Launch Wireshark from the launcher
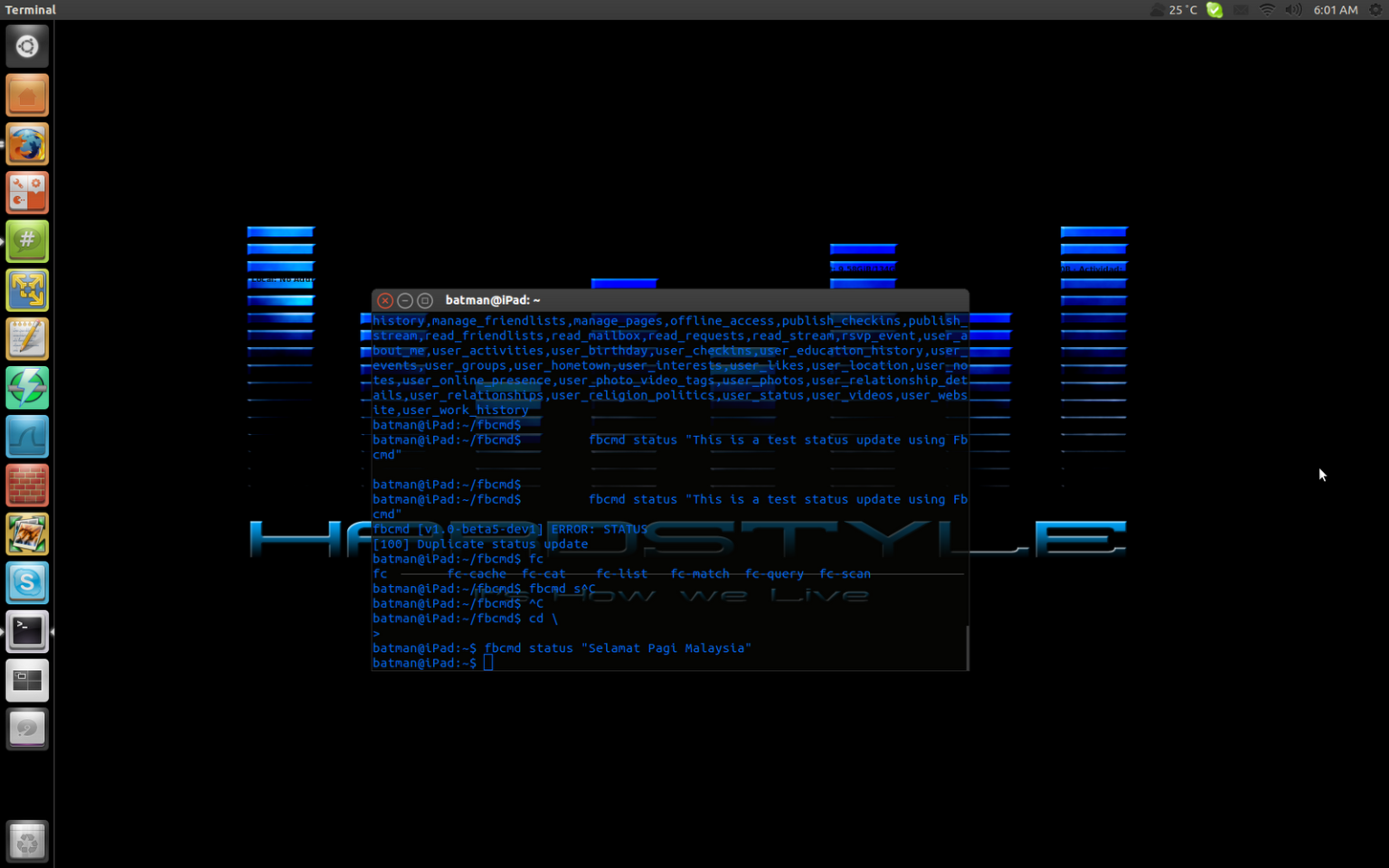The image size is (1389, 868). [x=27, y=437]
